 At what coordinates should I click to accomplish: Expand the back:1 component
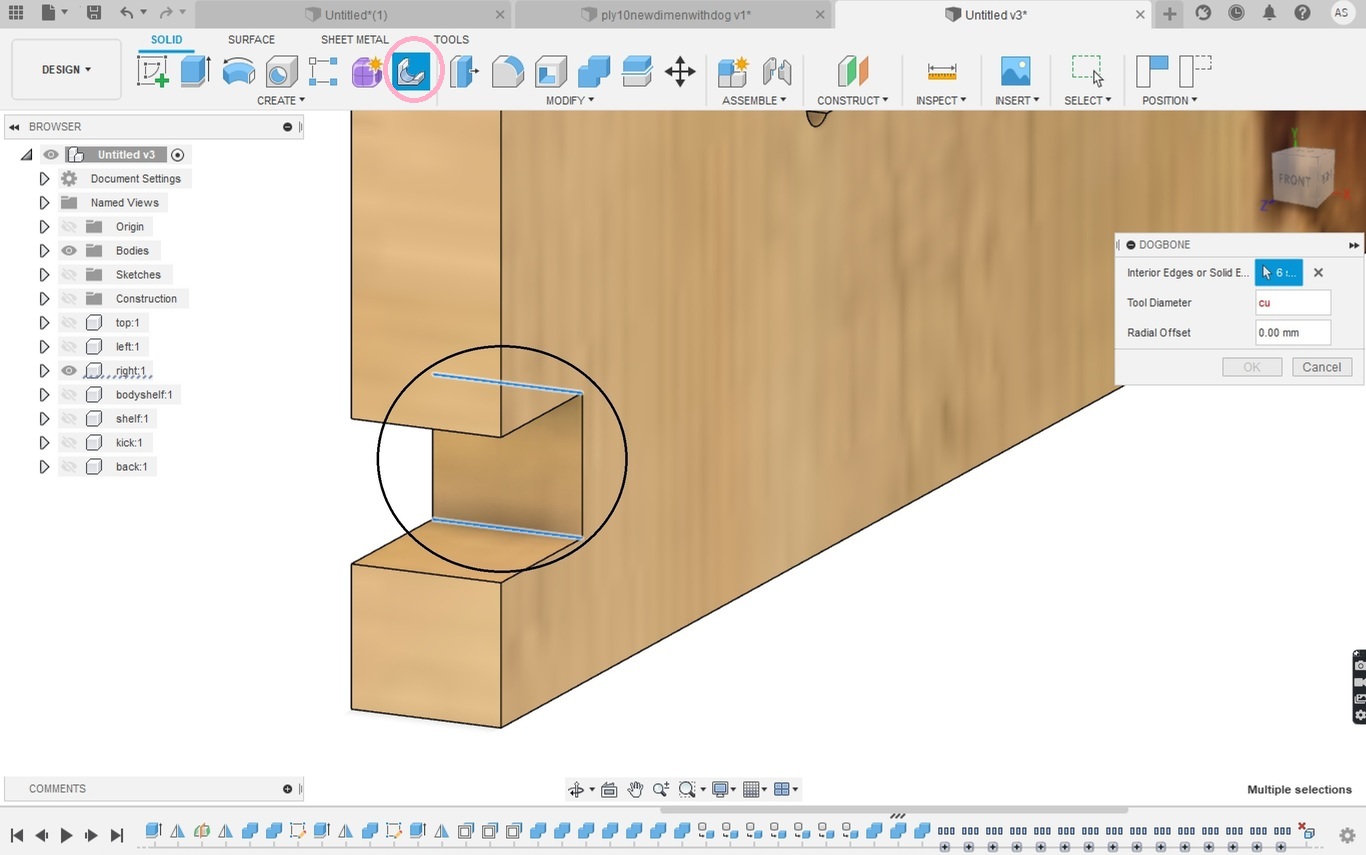point(44,467)
